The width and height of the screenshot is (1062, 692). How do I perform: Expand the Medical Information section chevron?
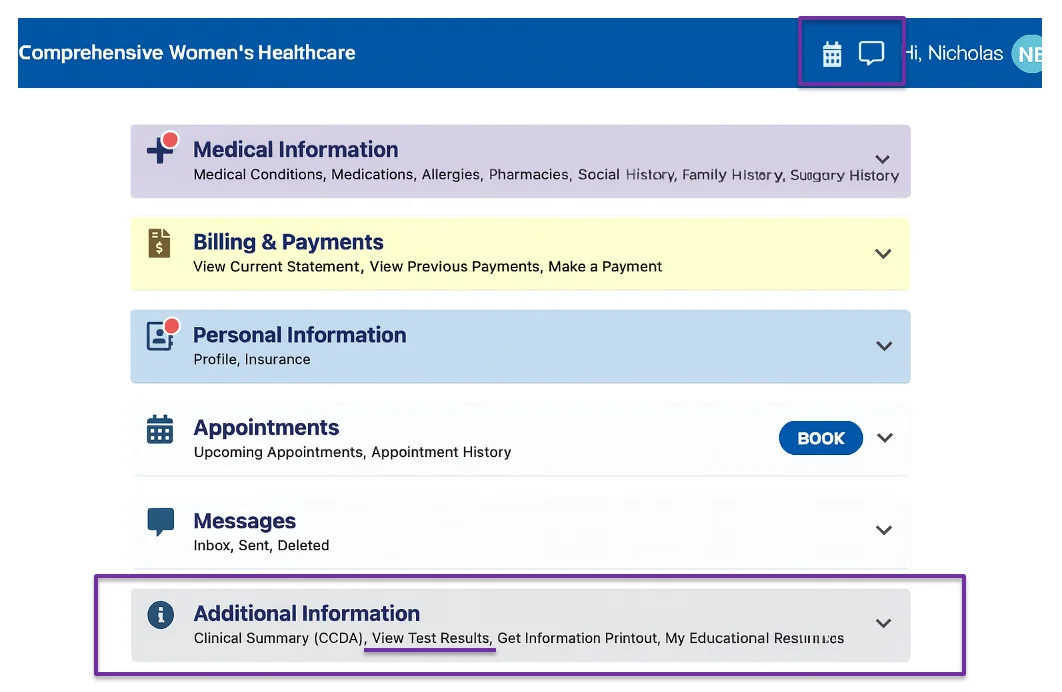pos(882,160)
